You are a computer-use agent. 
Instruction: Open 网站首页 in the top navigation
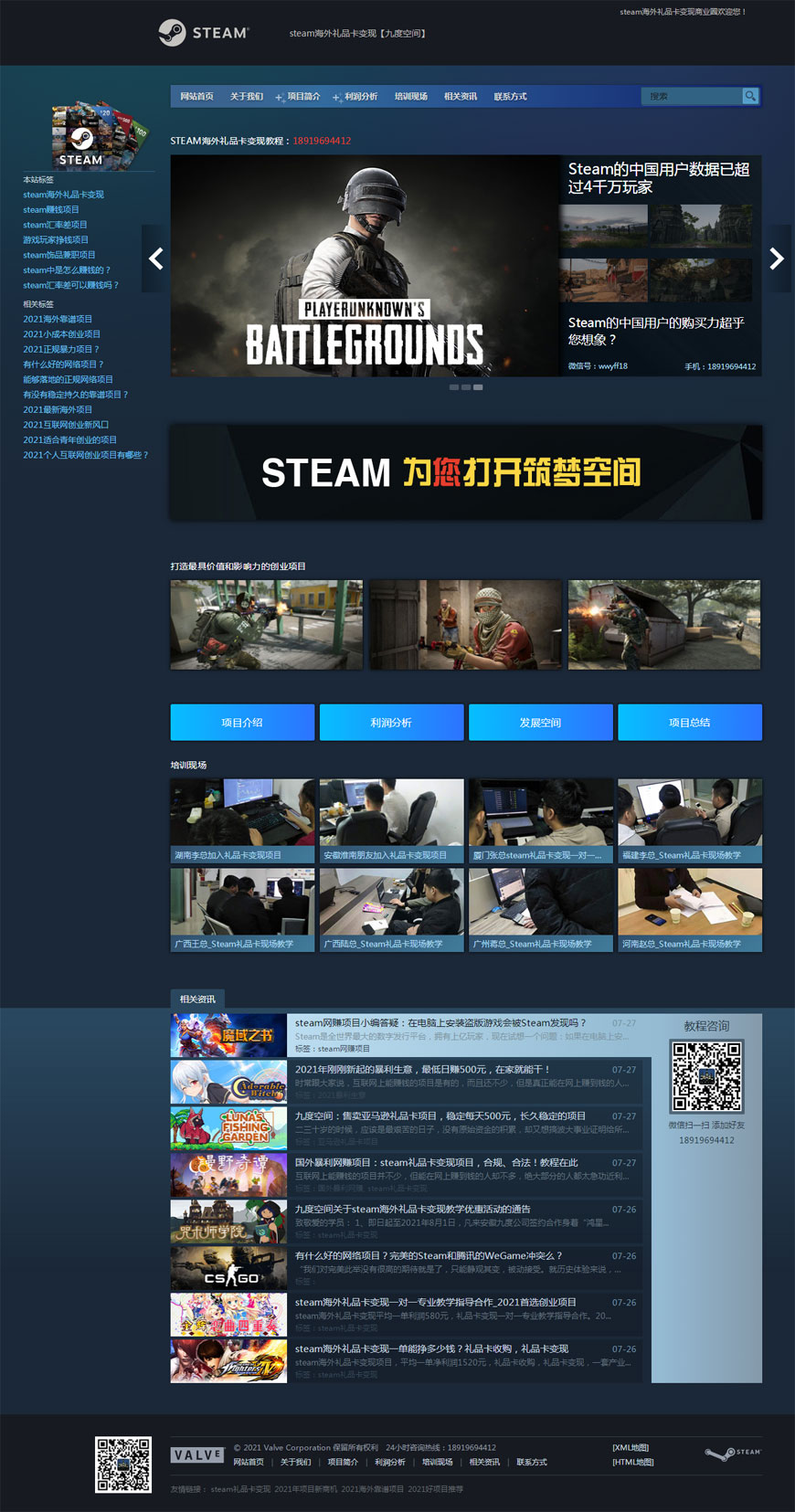point(196,97)
